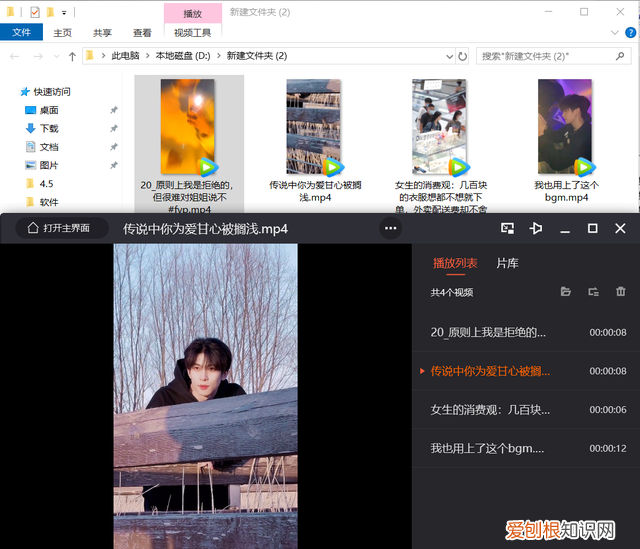Viewport: 640px width, 549px height.
Task: Select the 20_原则上我是拒绝的 video thumbnail
Action: (188, 127)
